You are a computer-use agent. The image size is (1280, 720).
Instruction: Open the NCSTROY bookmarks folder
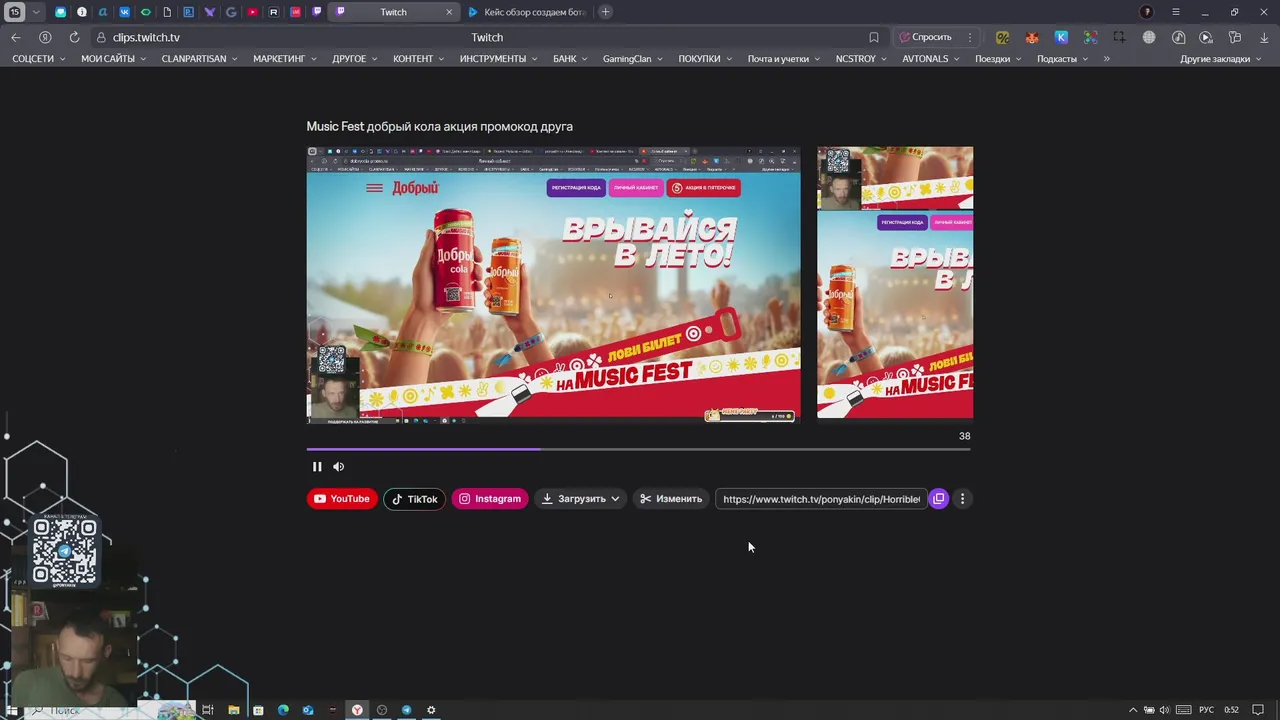coord(862,59)
